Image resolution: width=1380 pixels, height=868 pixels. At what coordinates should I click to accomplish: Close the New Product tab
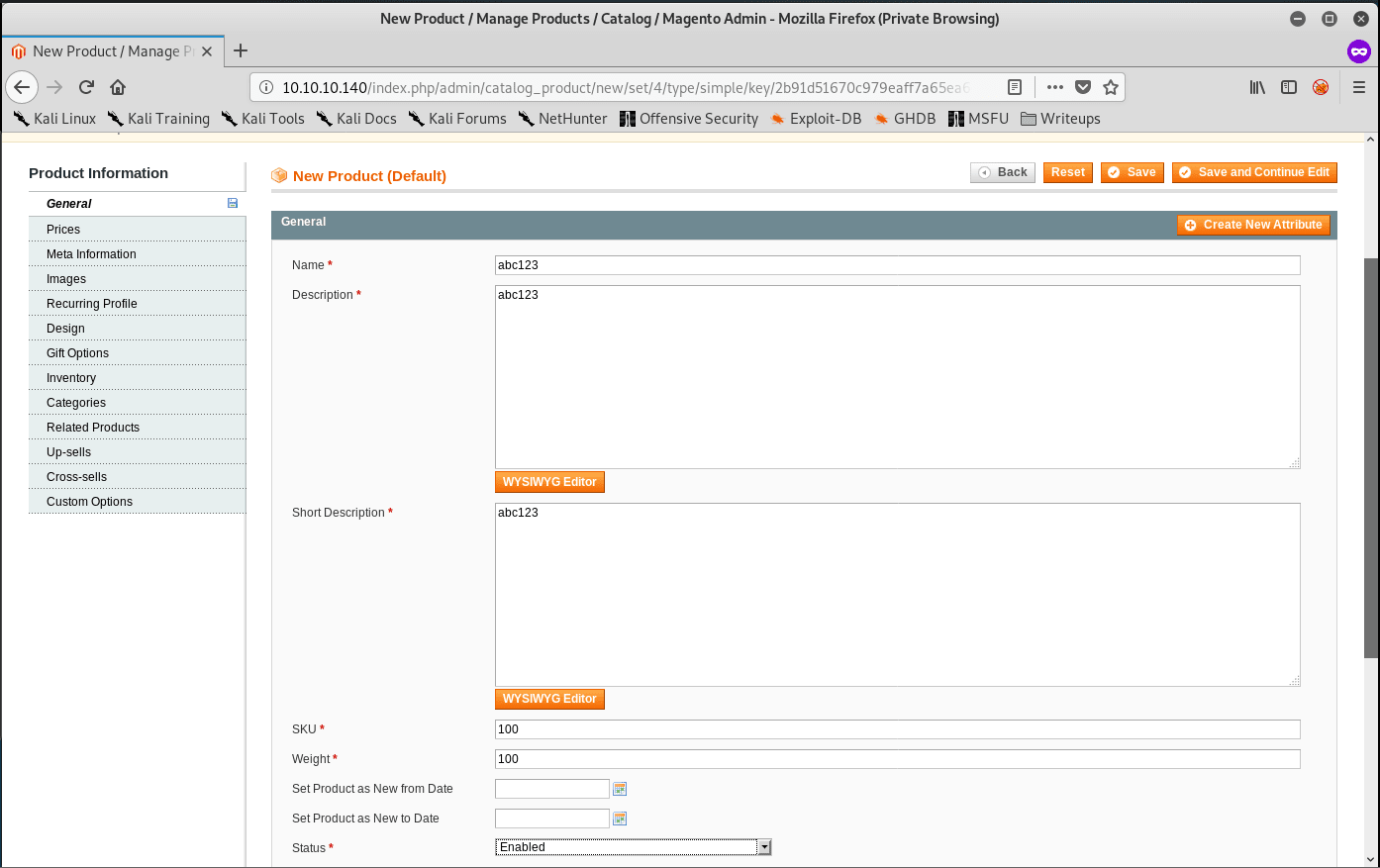pyautogui.click(x=207, y=51)
